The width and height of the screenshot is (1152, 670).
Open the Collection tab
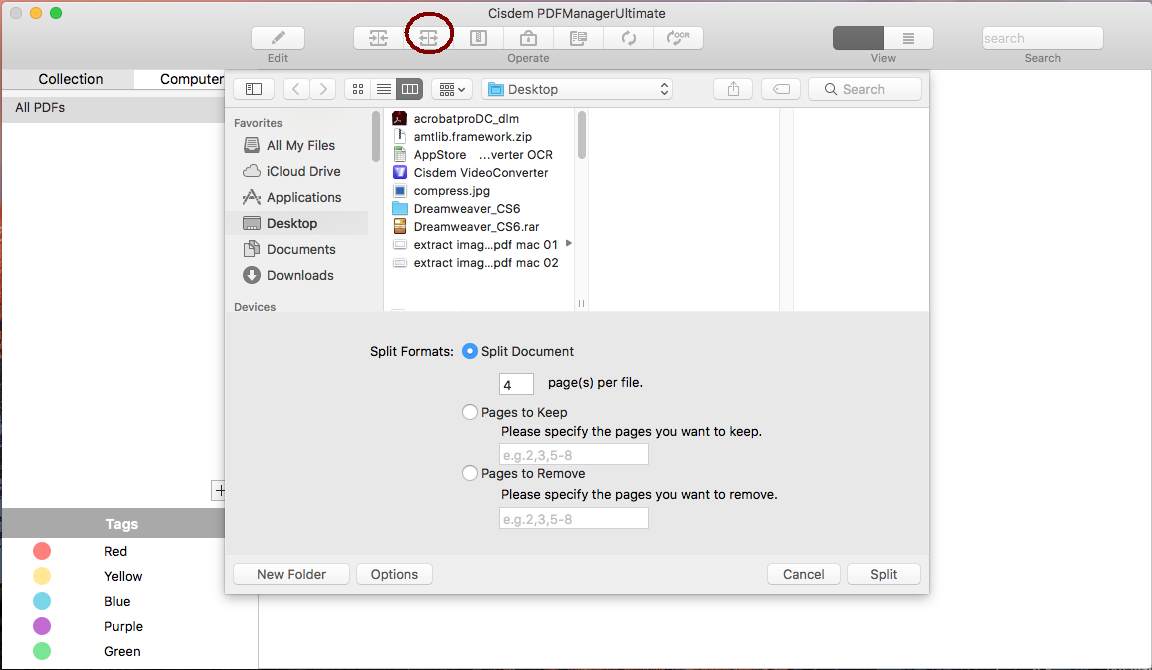click(x=71, y=79)
